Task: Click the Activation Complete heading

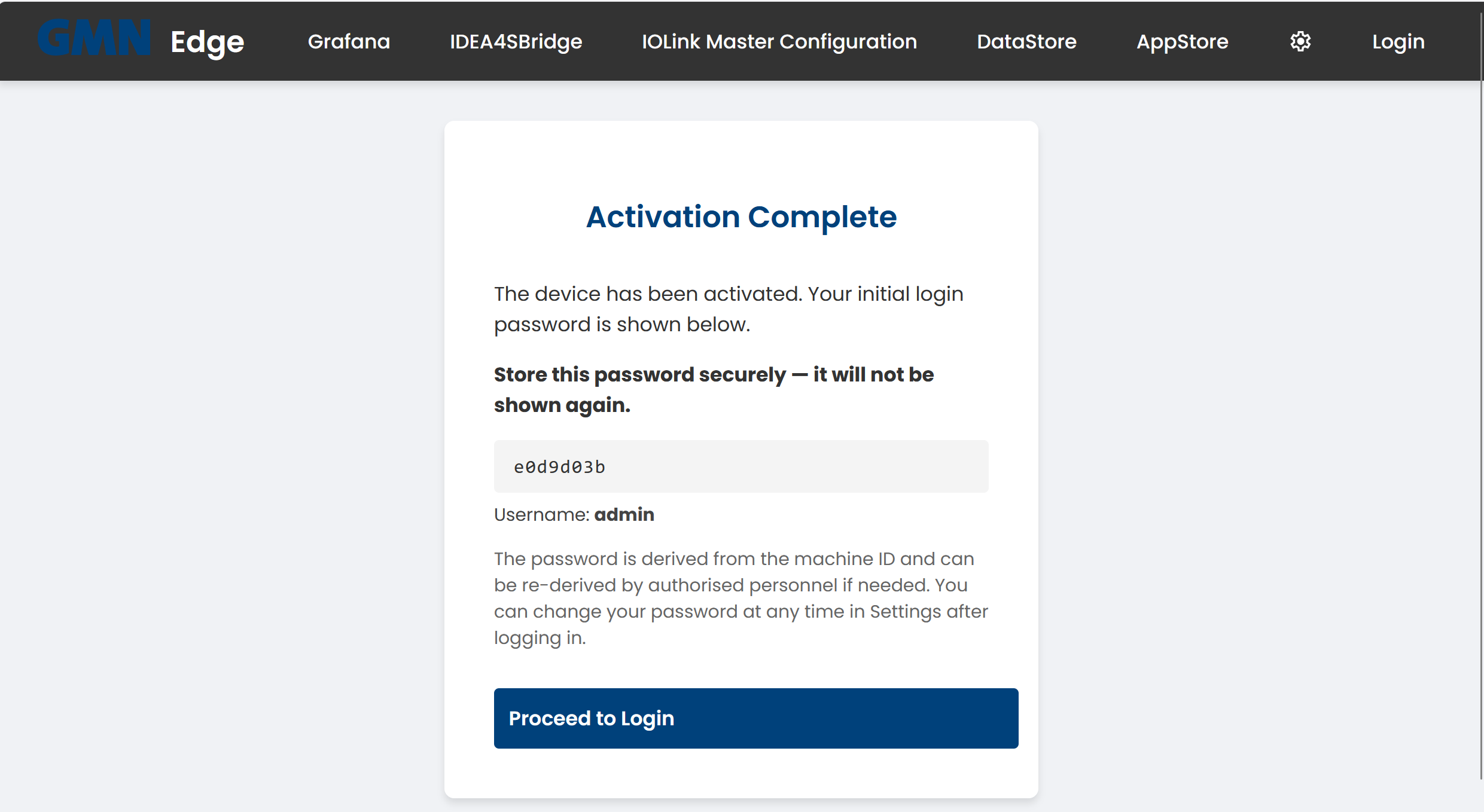Action: point(741,216)
